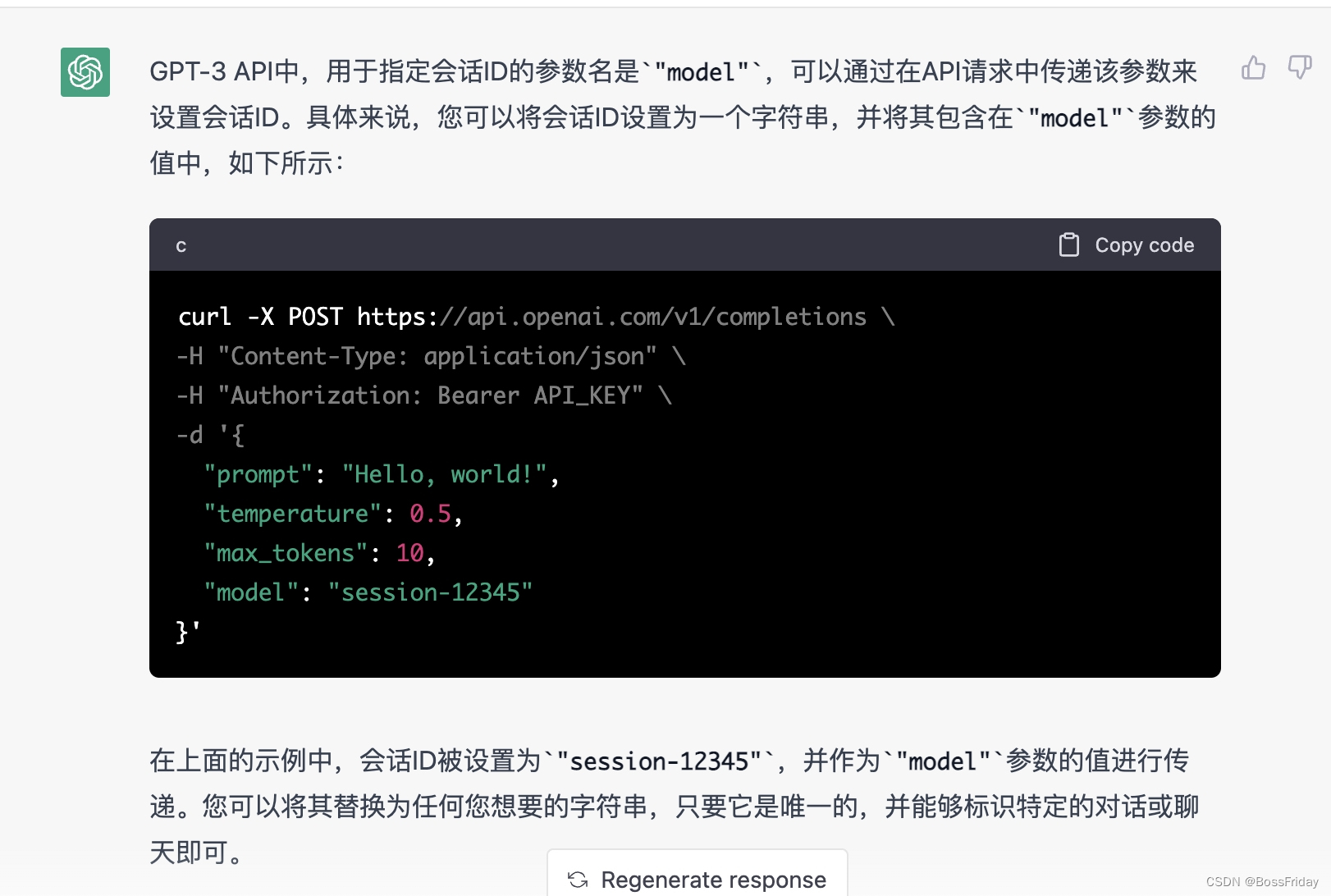Click the thumbs down feedback icon
Screen dimensions: 1331x896
[1299, 68]
